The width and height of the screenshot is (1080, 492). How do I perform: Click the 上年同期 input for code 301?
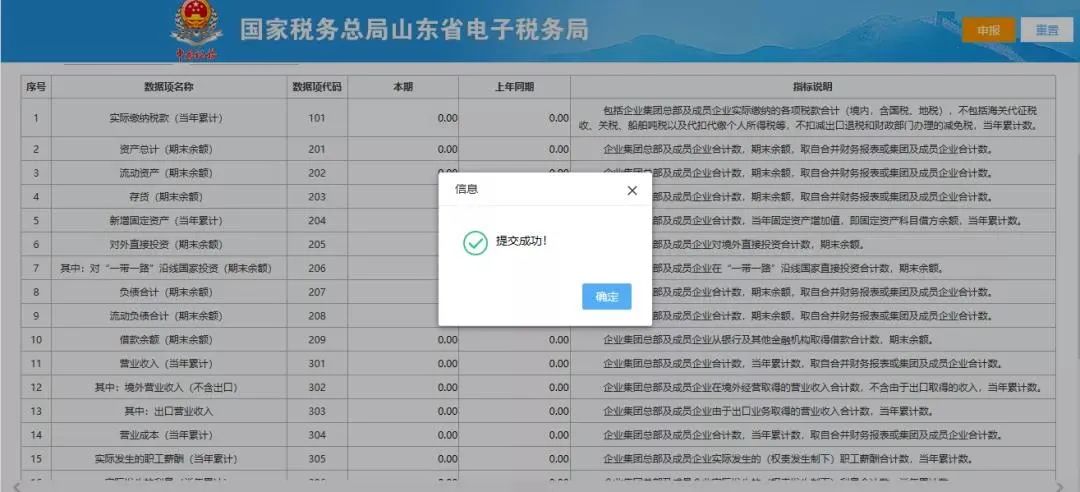pos(515,363)
